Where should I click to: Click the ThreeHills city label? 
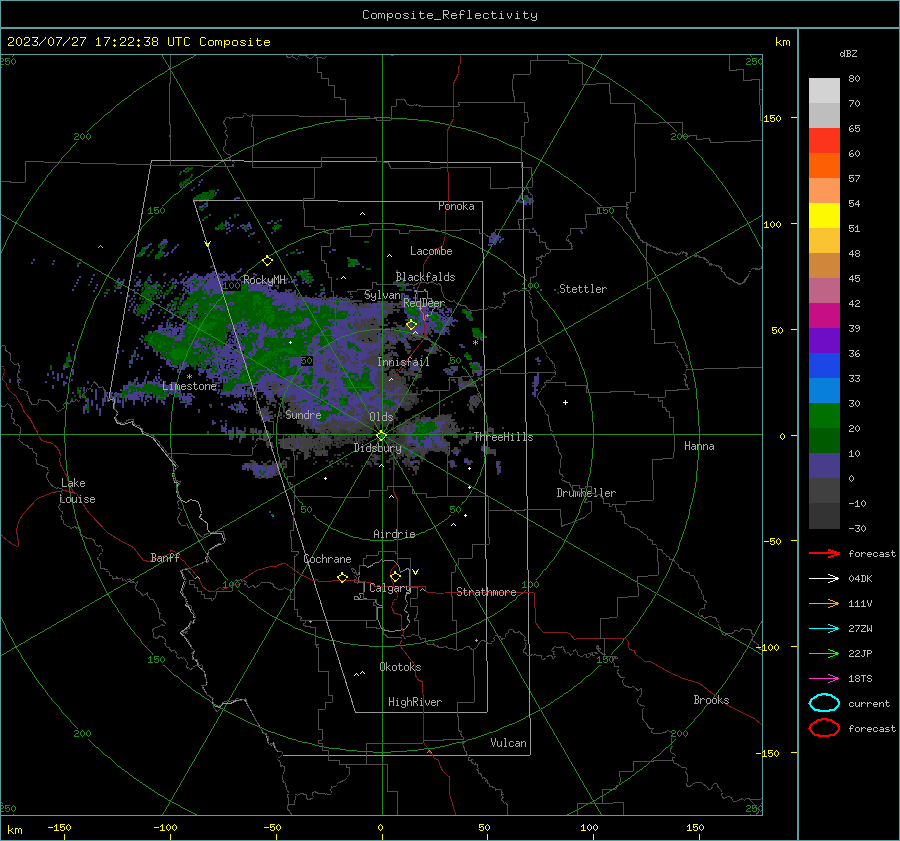tap(503, 437)
